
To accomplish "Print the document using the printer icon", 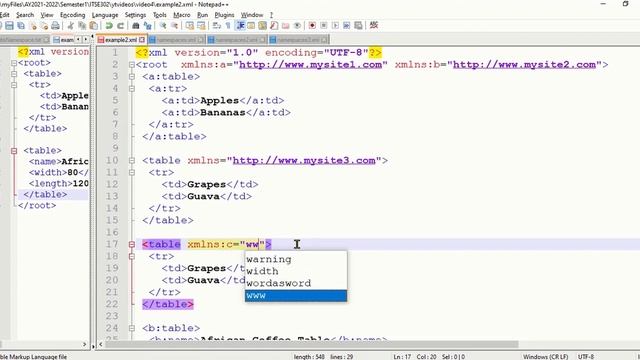I will (x=55, y=26).
